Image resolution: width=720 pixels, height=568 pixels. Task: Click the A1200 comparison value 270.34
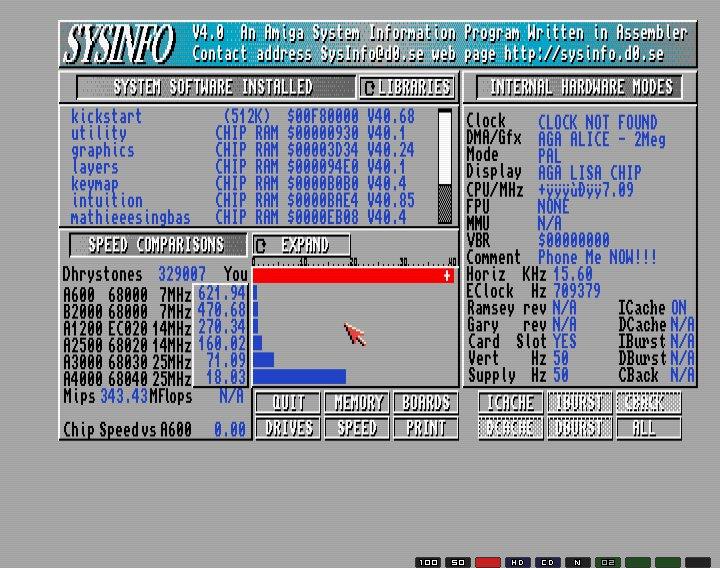click(222, 327)
